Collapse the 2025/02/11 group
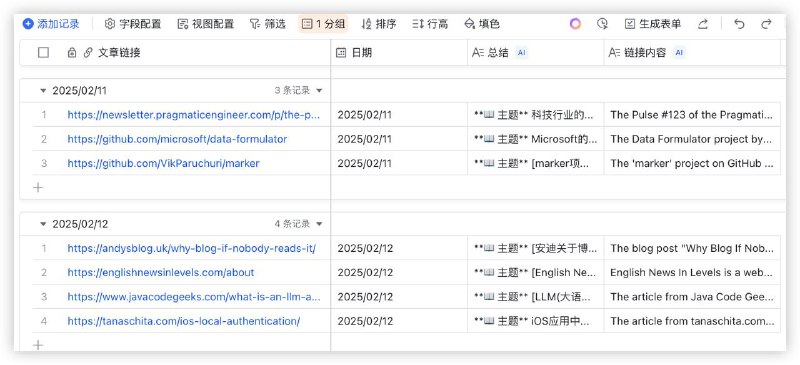 [x=43, y=91]
